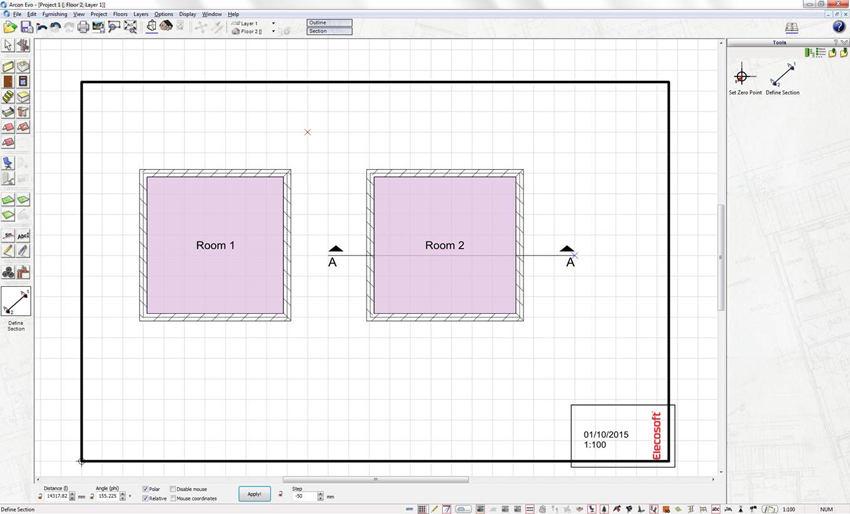Image resolution: width=850 pixels, height=514 pixels.
Task: Open the Help question mark icon
Action: 838,27
